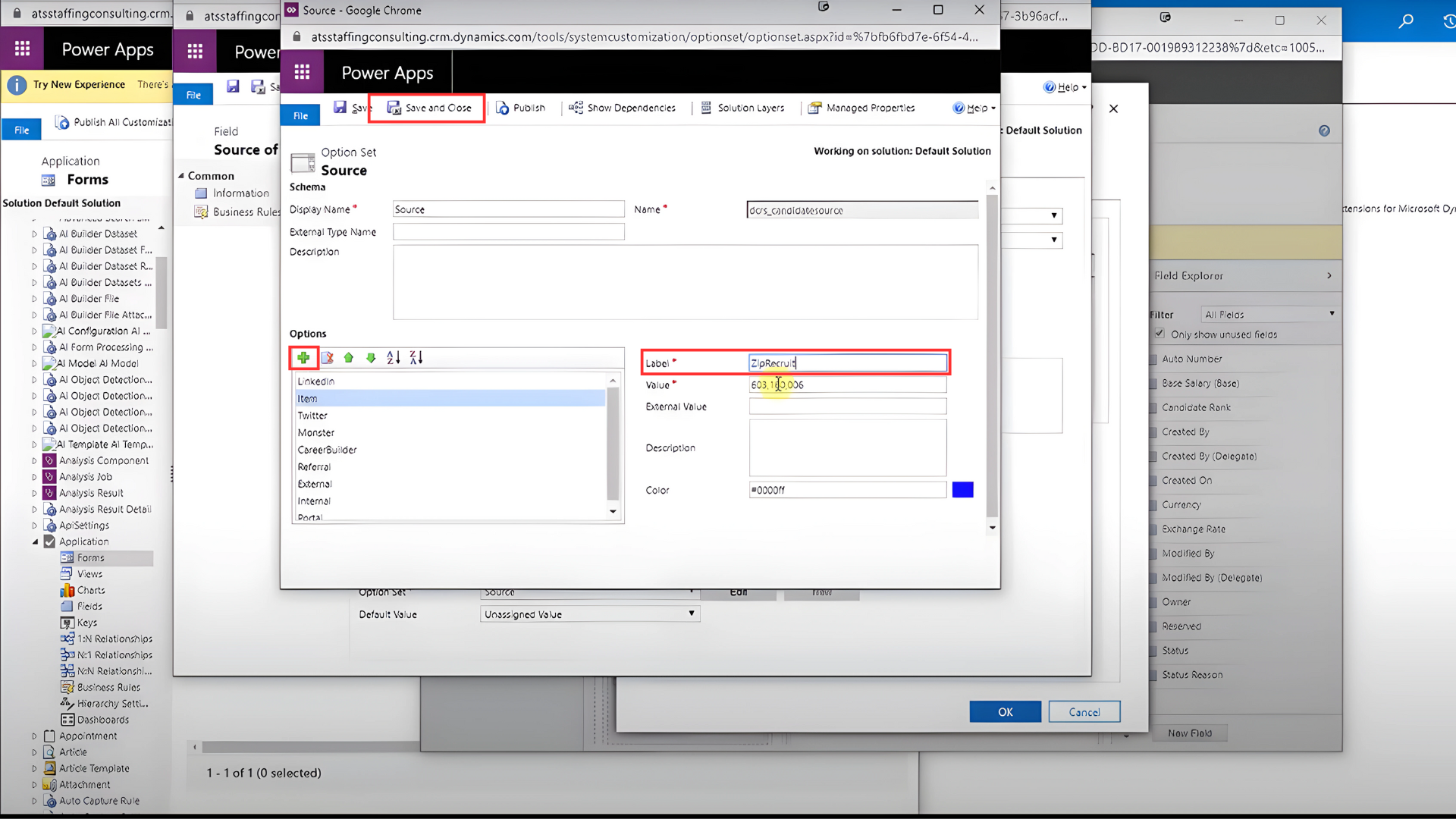The image size is (1456, 819).
Task: Collapse the Common section in Field window
Action: [x=182, y=176]
